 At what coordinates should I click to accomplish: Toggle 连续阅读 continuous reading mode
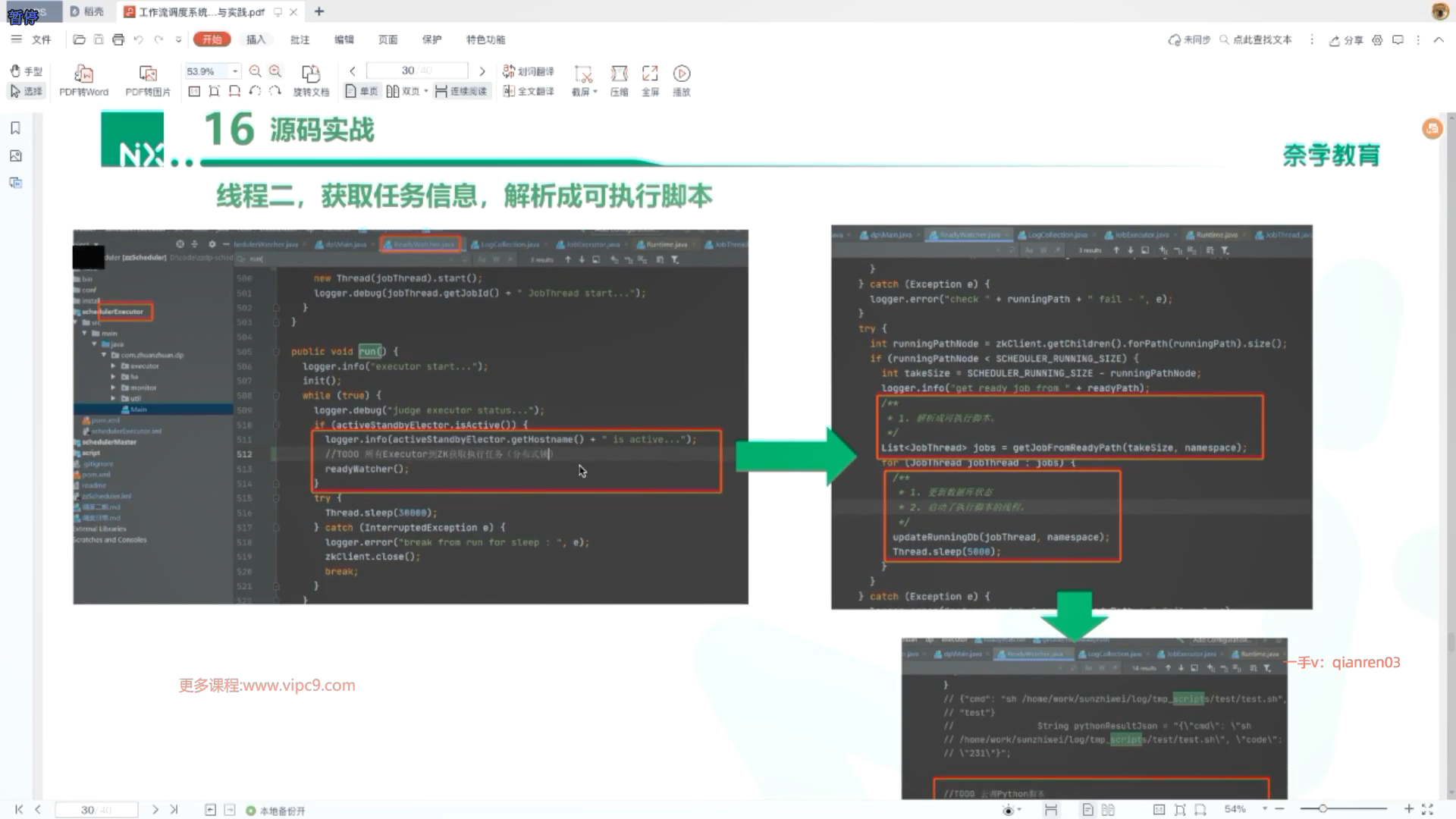[461, 91]
